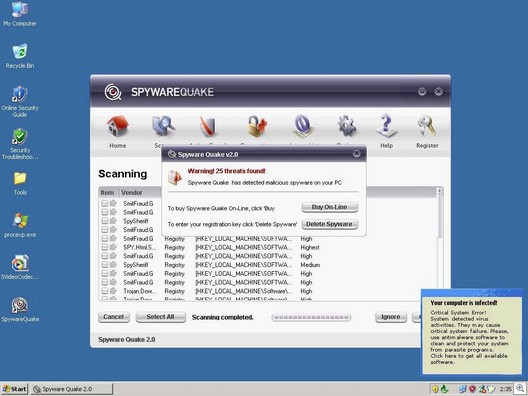The width and height of the screenshot is (528, 396).
Task: Click the scan progress bar
Action: 311,317
